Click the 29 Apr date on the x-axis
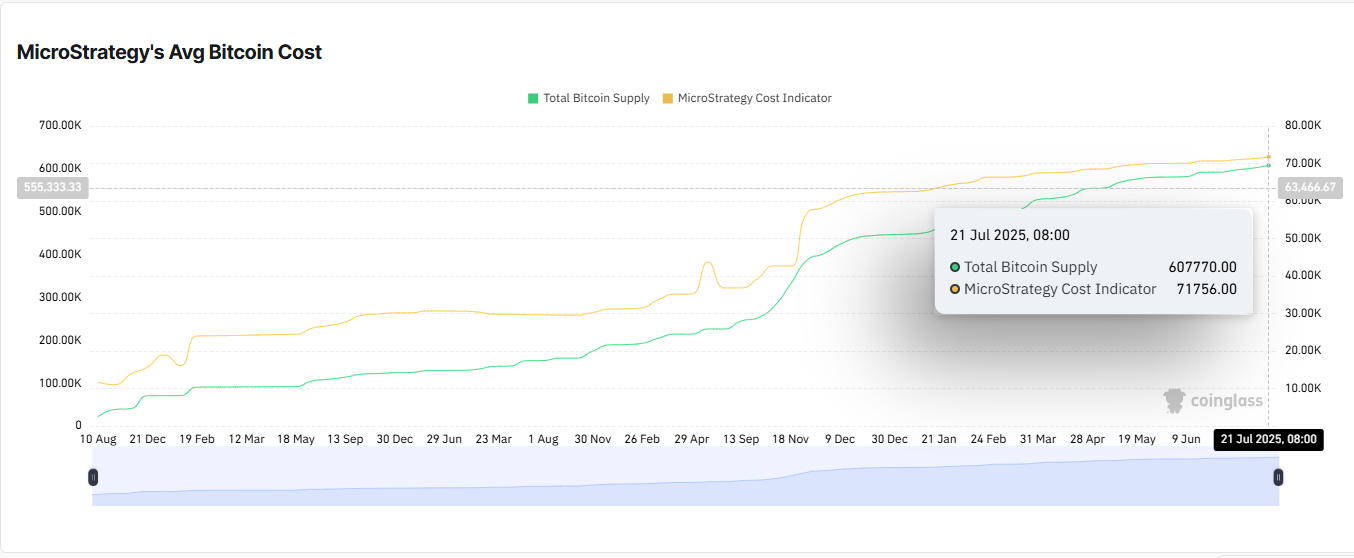The height and width of the screenshot is (558, 1354). (692, 439)
